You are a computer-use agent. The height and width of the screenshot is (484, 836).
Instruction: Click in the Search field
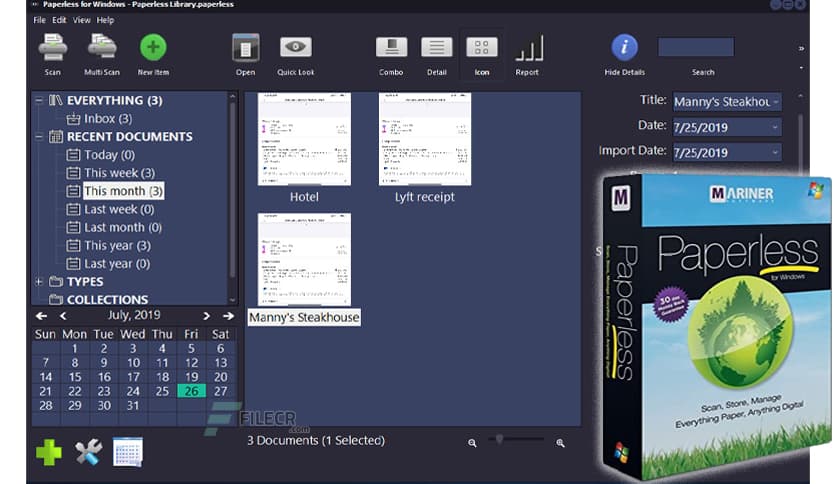click(696, 47)
